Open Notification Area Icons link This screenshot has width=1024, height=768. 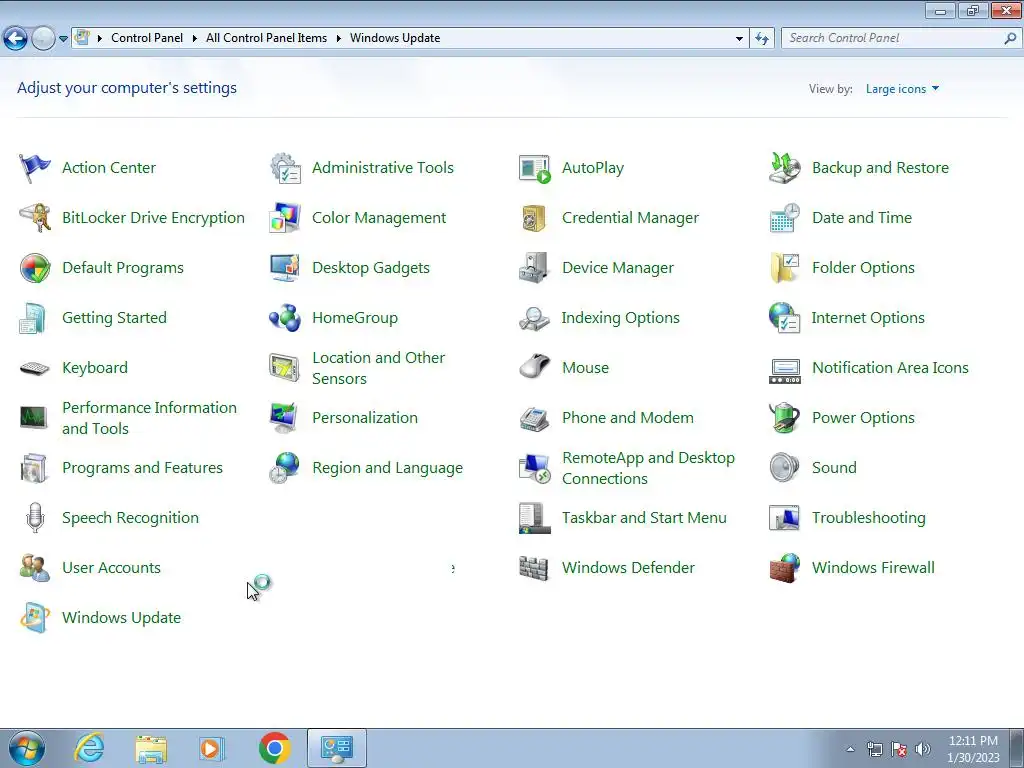point(890,368)
